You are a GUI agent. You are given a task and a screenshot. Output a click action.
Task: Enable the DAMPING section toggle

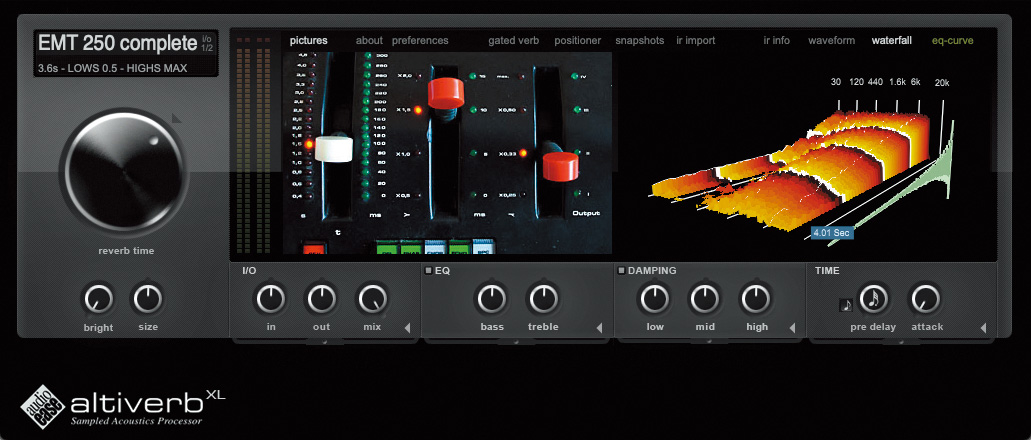click(621, 270)
